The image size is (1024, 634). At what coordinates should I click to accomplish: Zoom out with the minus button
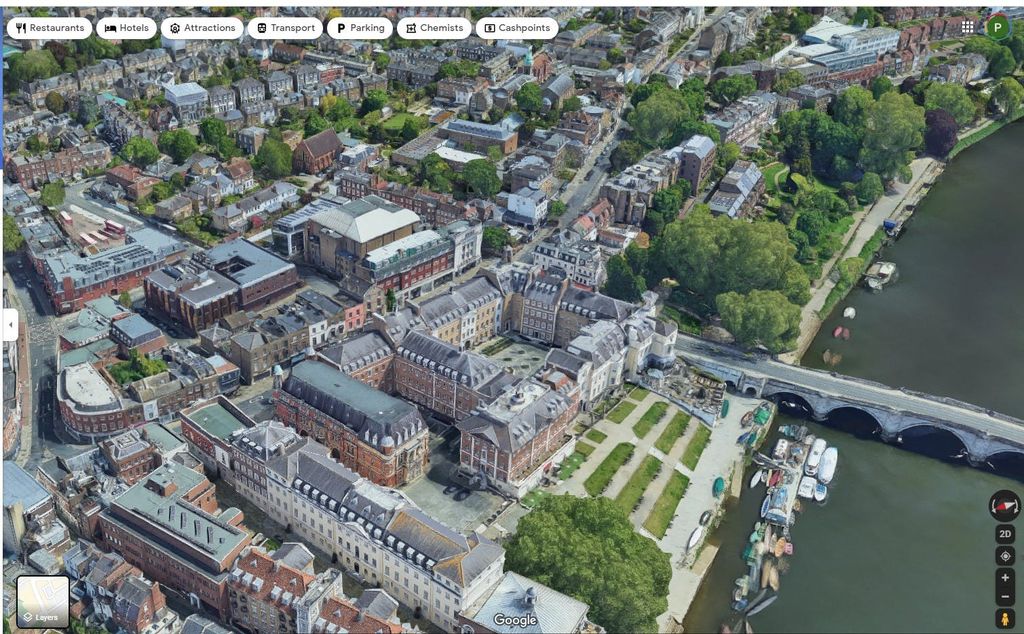tap(1005, 597)
